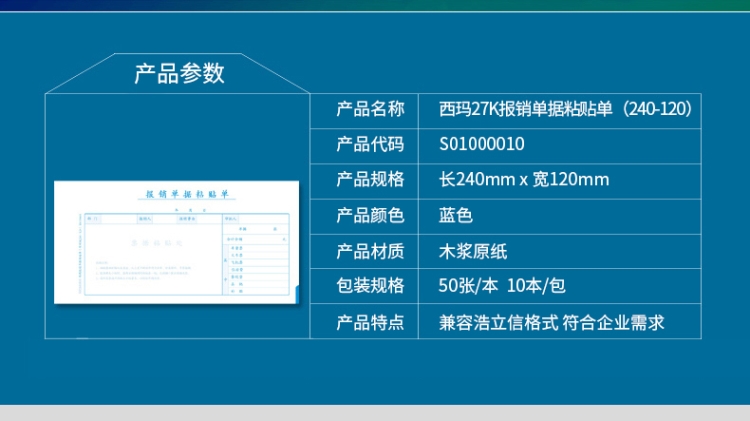Image resolution: width=750 pixels, height=421 pixels.
Task: Click the material value 木浆原纸
Action: [473, 251]
